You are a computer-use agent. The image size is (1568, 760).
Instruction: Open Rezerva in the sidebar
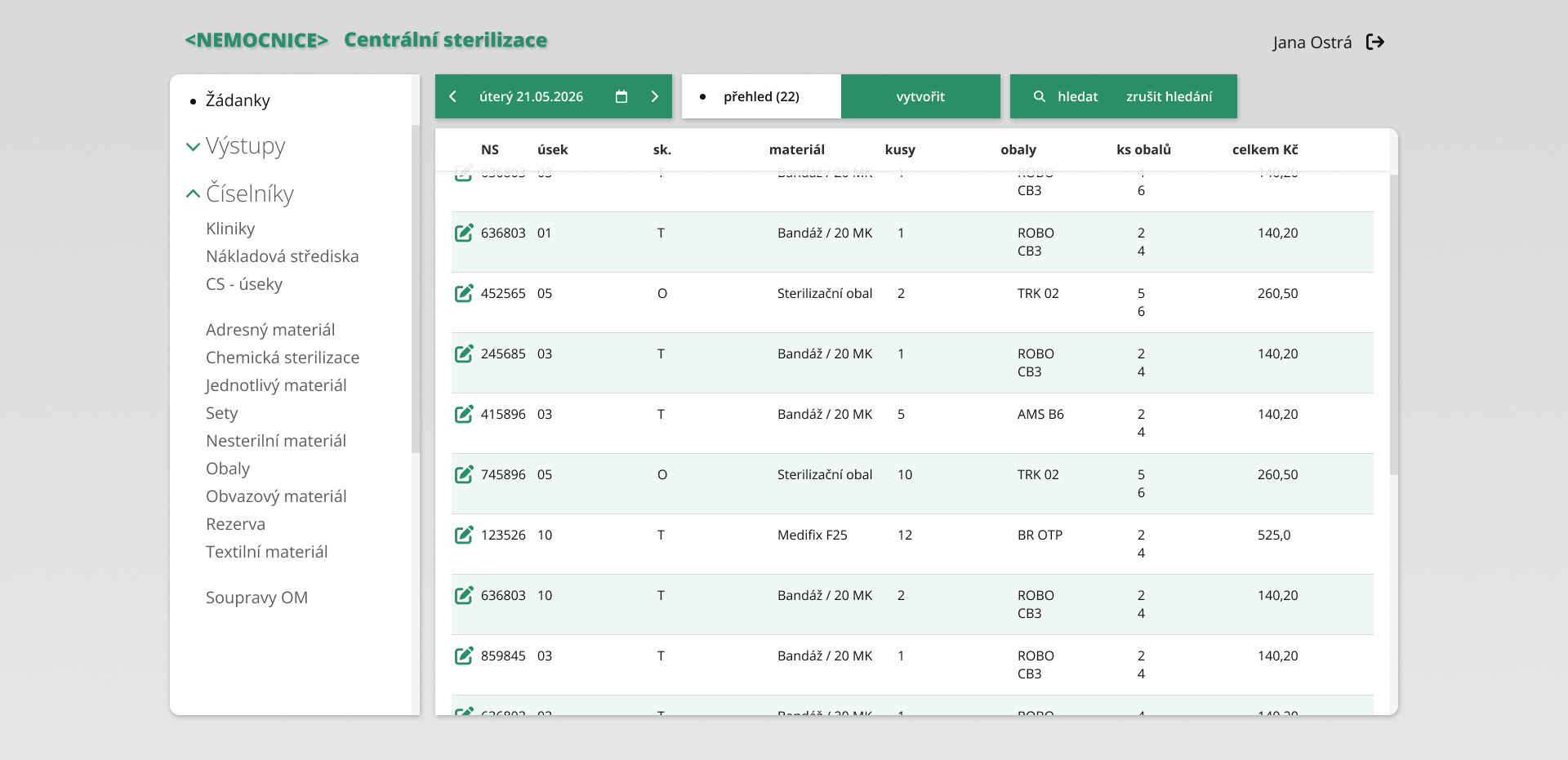[x=235, y=524]
